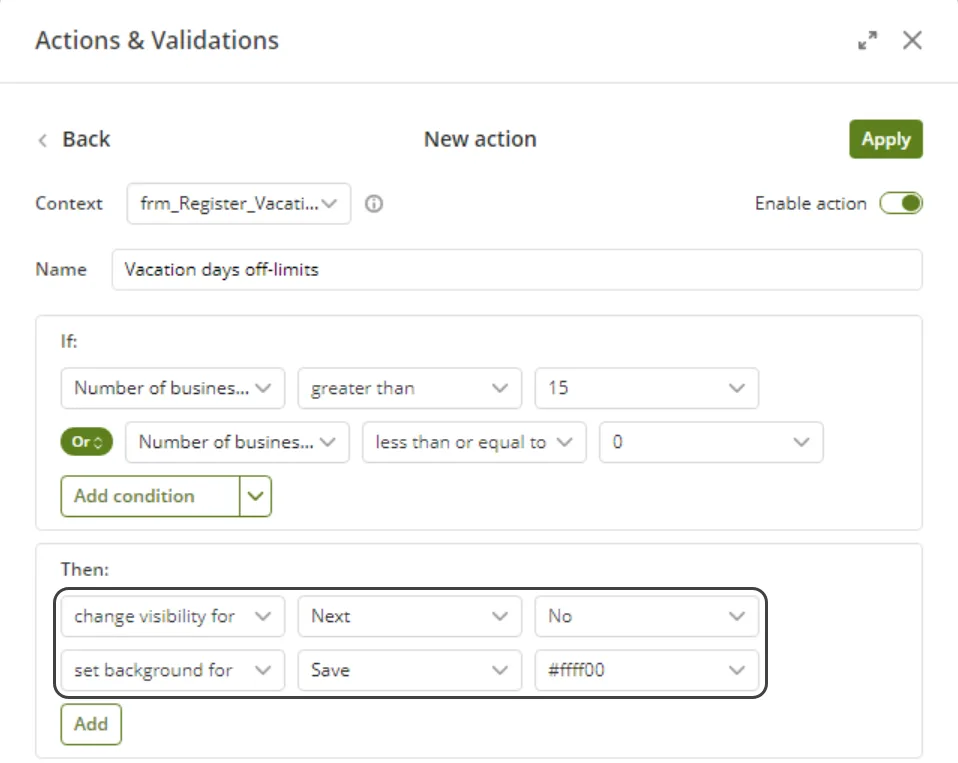The image size is (958, 763).
Task: Open the less than or equal to dropdown
Action: [474, 442]
